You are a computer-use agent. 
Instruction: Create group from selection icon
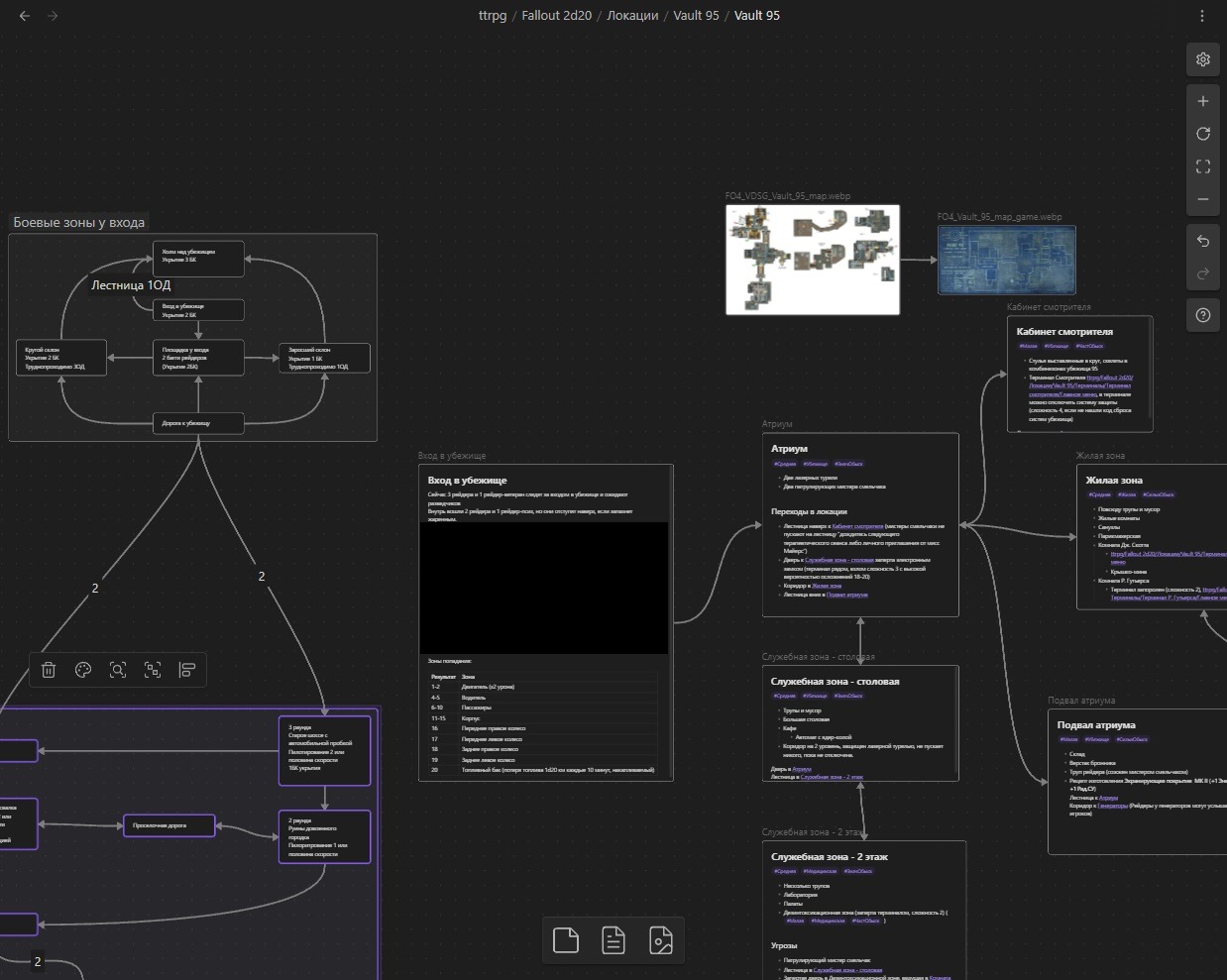point(153,670)
